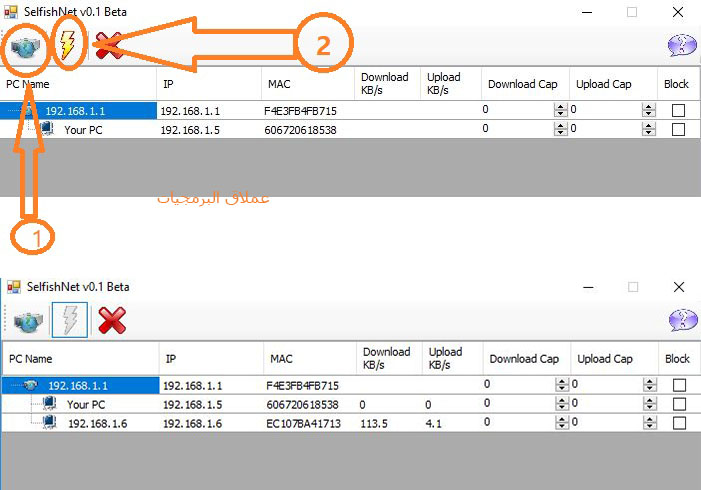Select 192.168.1.6 tree node in PC Name column

pyautogui.click(x=97, y=423)
